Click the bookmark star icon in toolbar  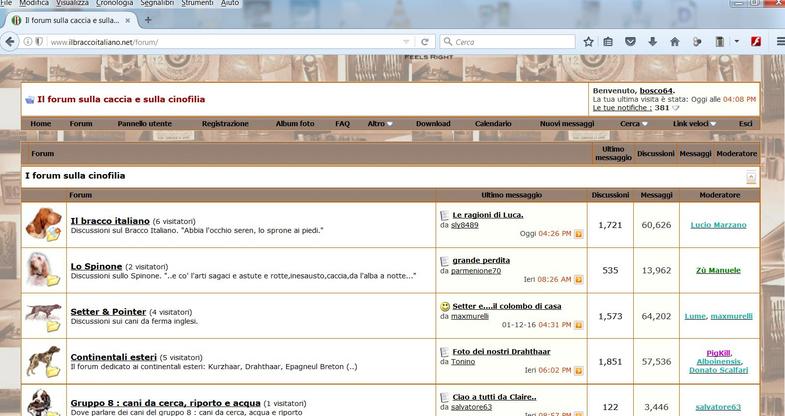[x=589, y=42]
